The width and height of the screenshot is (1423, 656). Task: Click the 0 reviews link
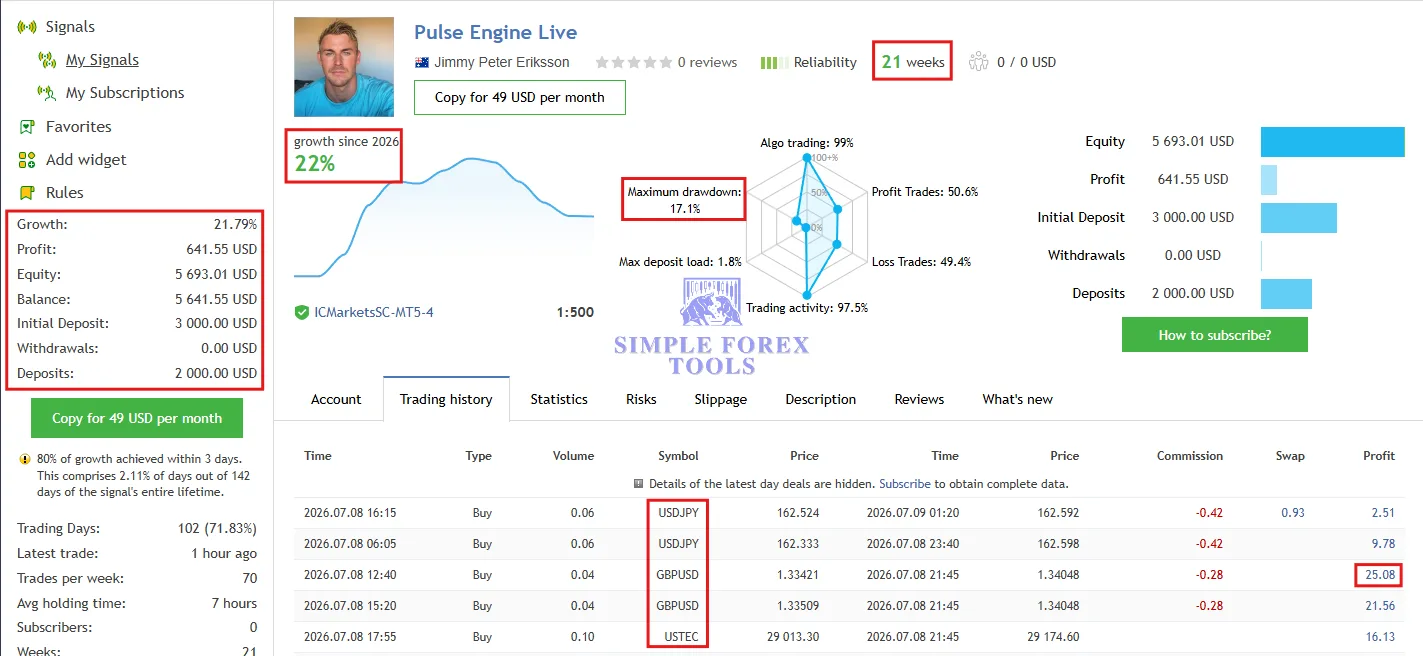[707, 62]
